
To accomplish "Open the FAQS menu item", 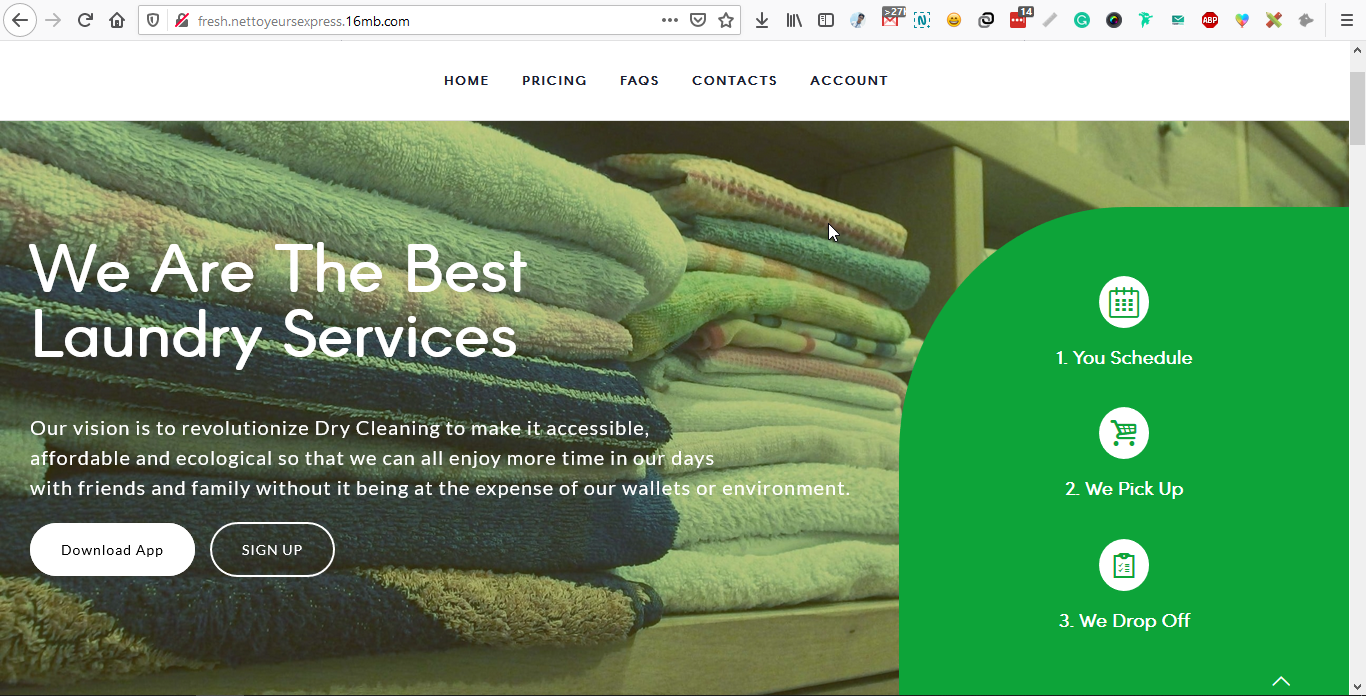I will pyautogui.click(x=639, y=80).
